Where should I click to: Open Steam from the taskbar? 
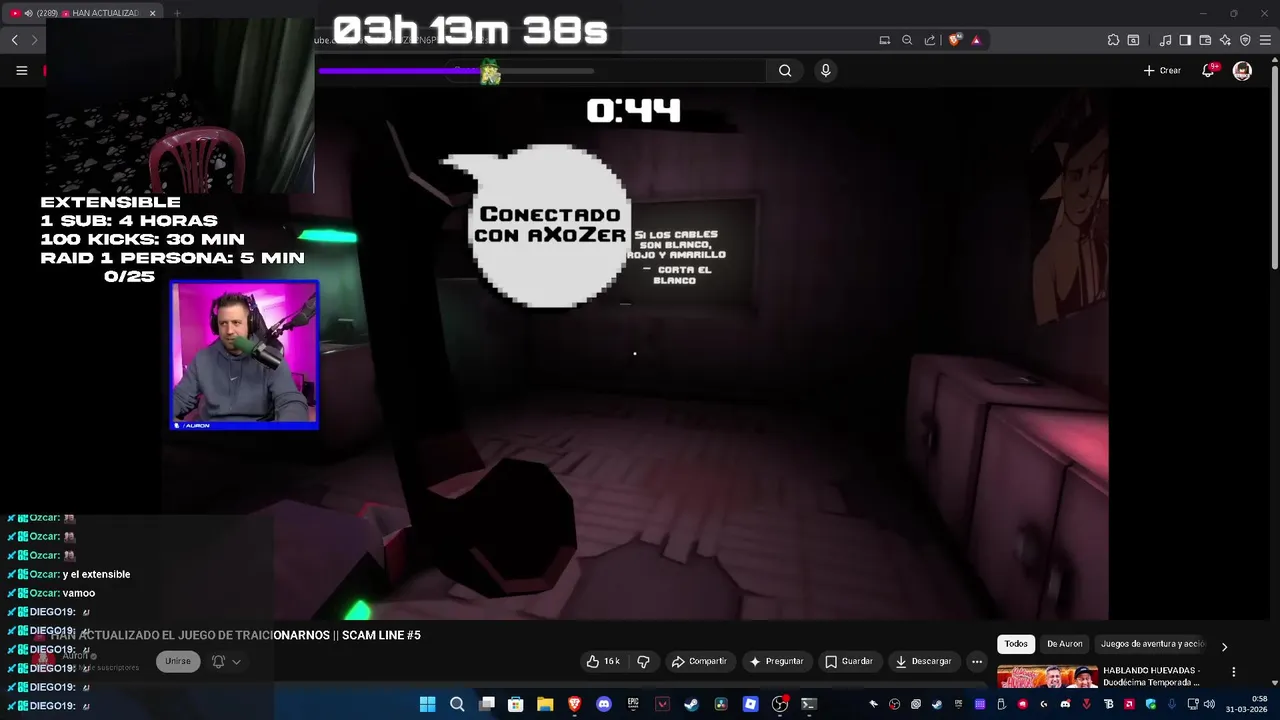click(691, 704)
